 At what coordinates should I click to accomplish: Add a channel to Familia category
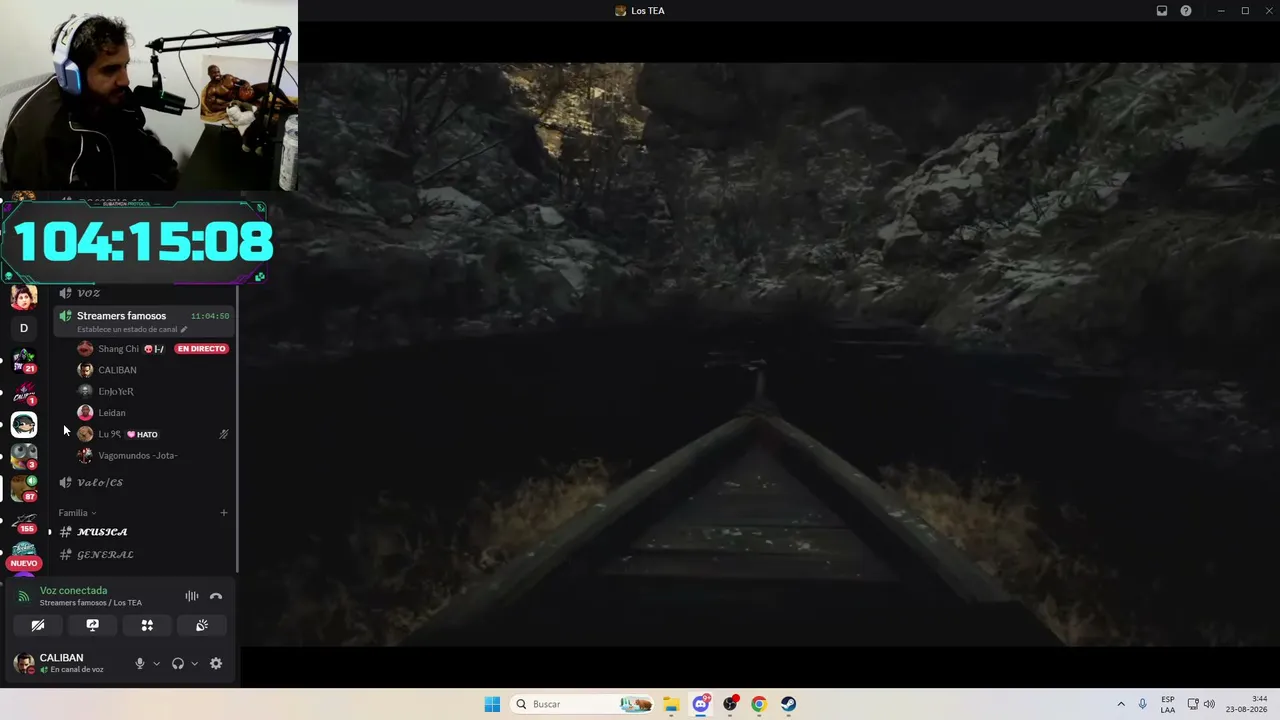point(224,513)
